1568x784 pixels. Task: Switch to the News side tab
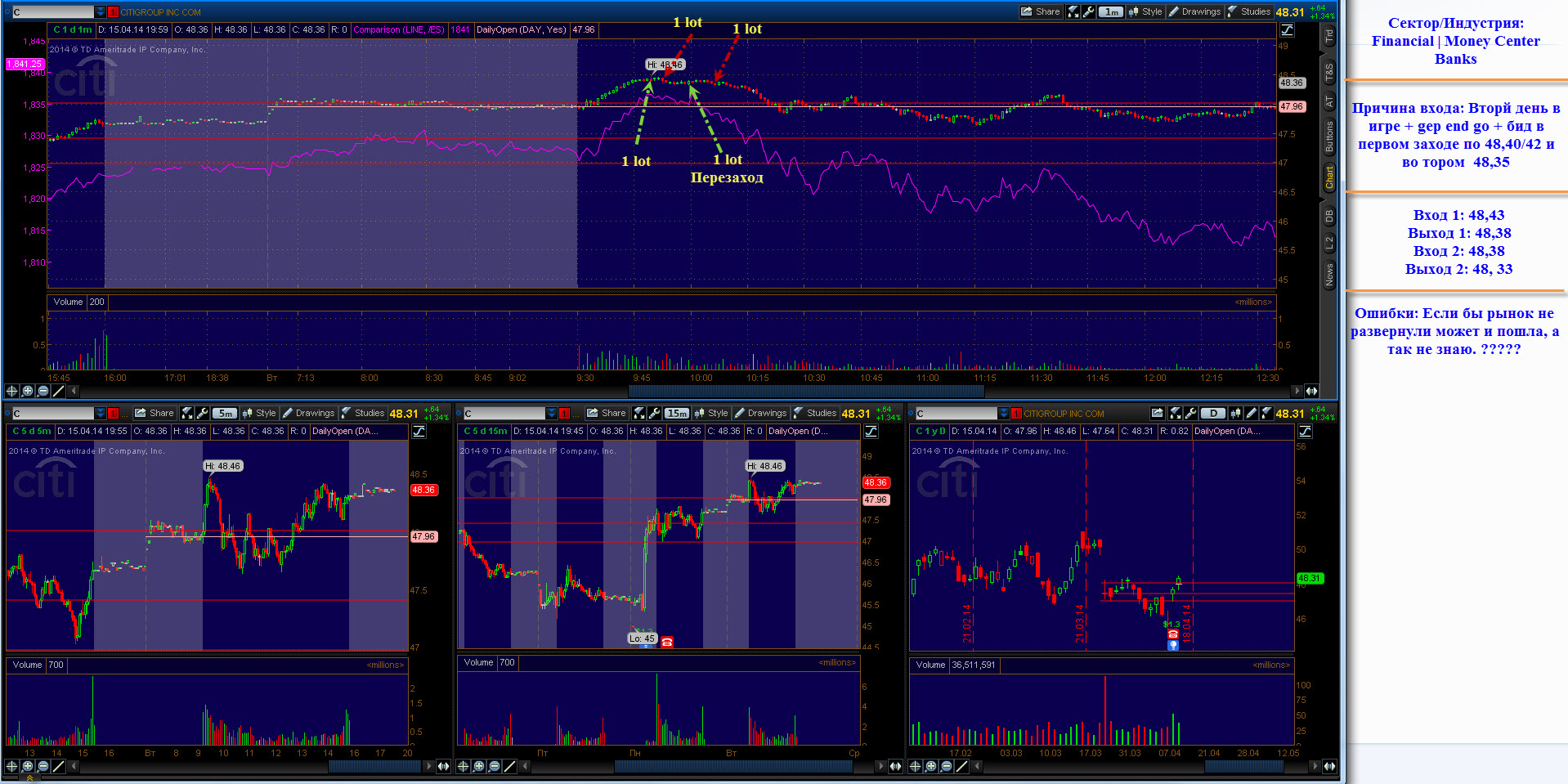(1328, 274)
